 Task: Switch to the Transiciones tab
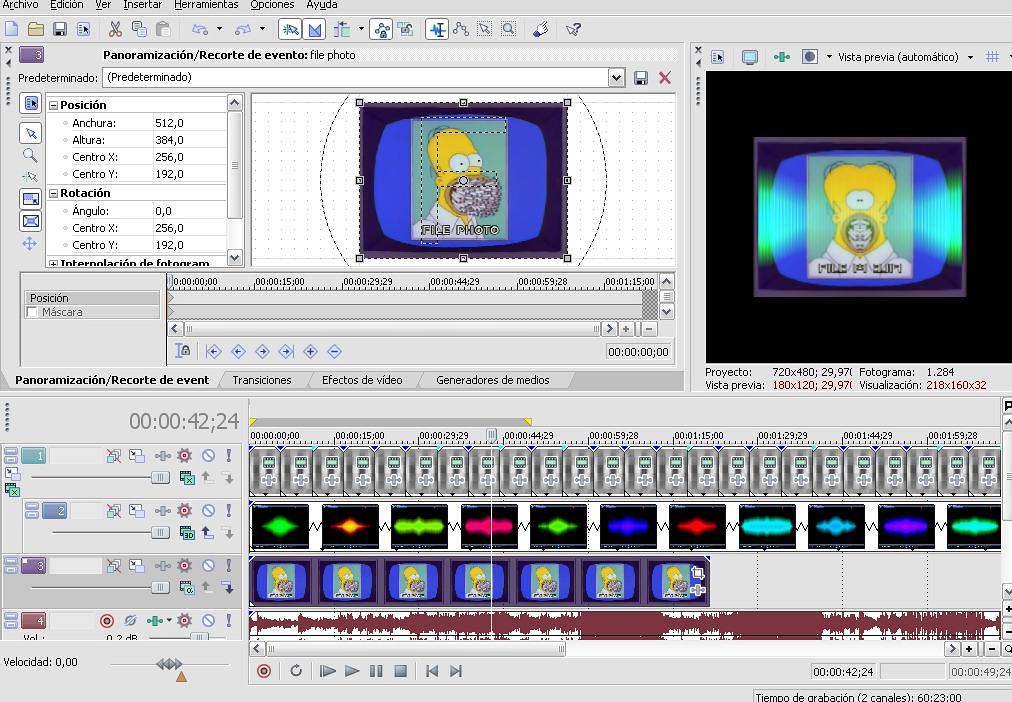[261, 380]
